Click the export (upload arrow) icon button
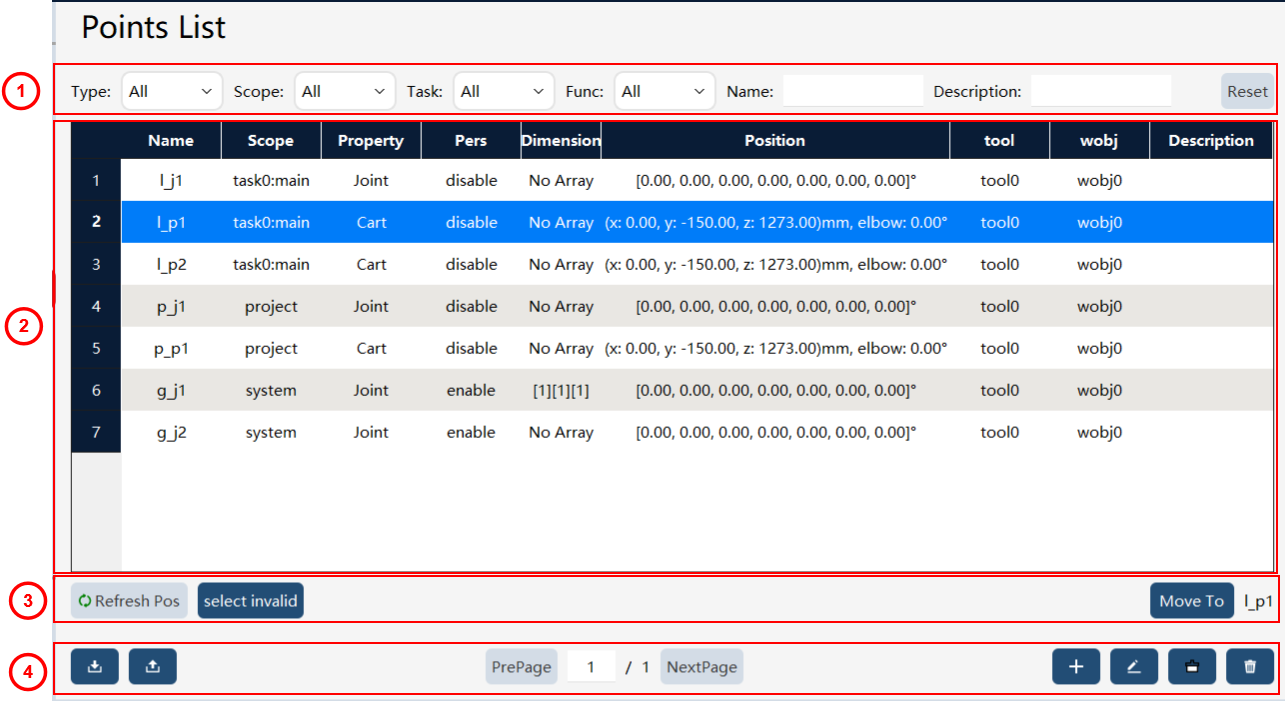The width and height of the screenshot is (1286, 702). [153, 667]
